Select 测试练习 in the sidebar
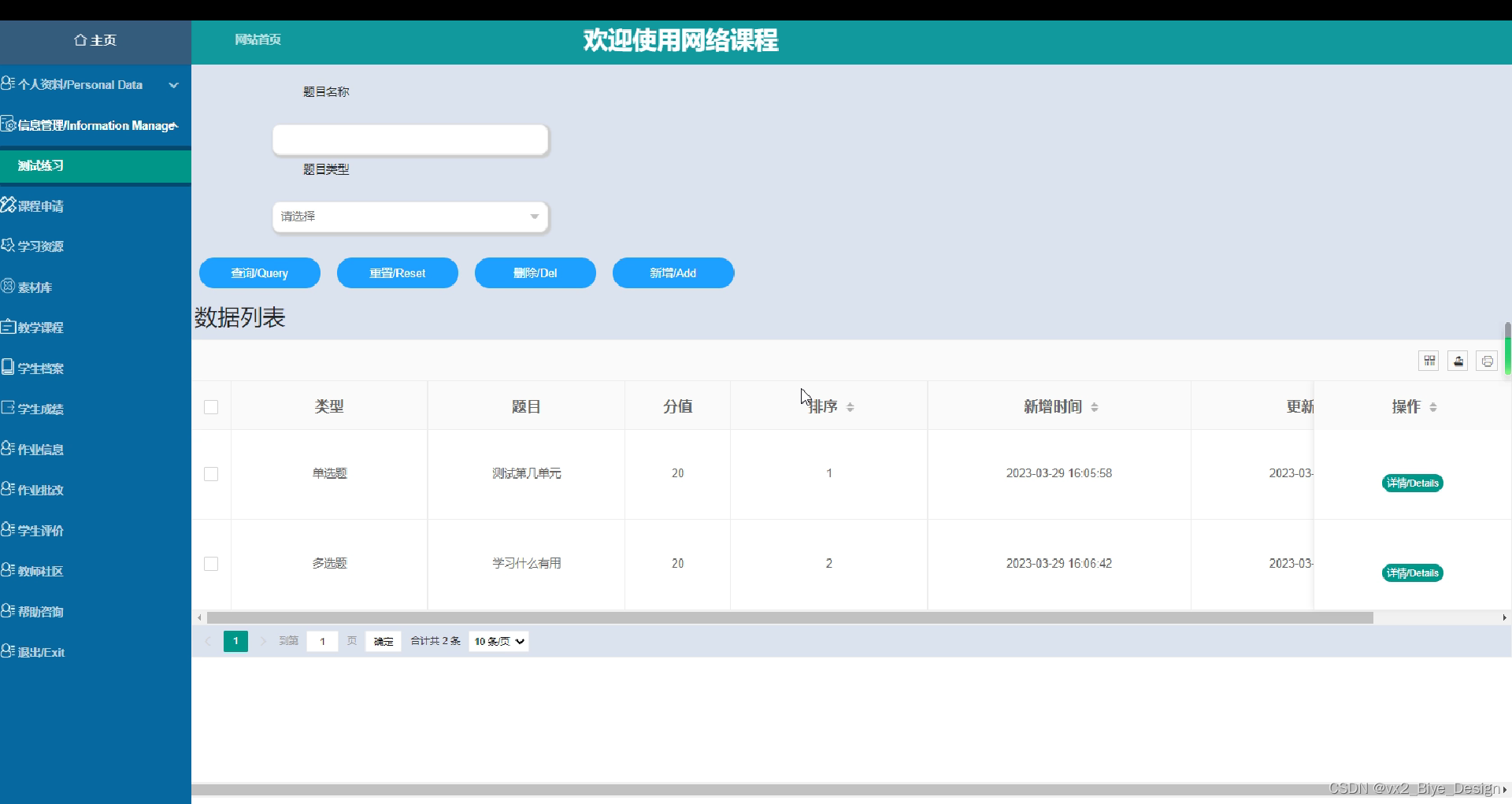The width and height of the screenshot is (1512, 804). pyautogui.click(x=95, y=165)
